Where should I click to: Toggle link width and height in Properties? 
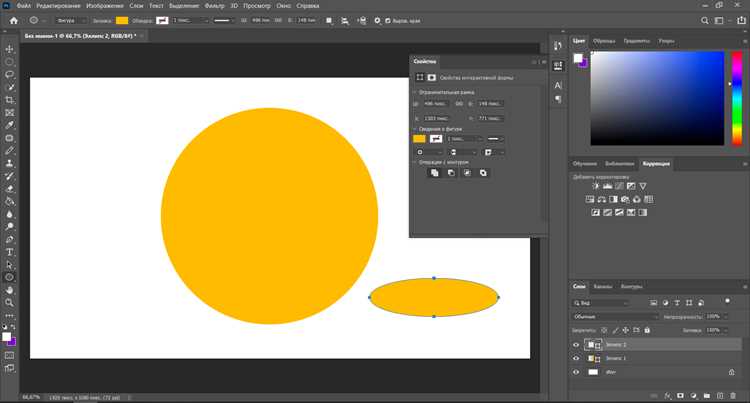[x=459, y=104]
